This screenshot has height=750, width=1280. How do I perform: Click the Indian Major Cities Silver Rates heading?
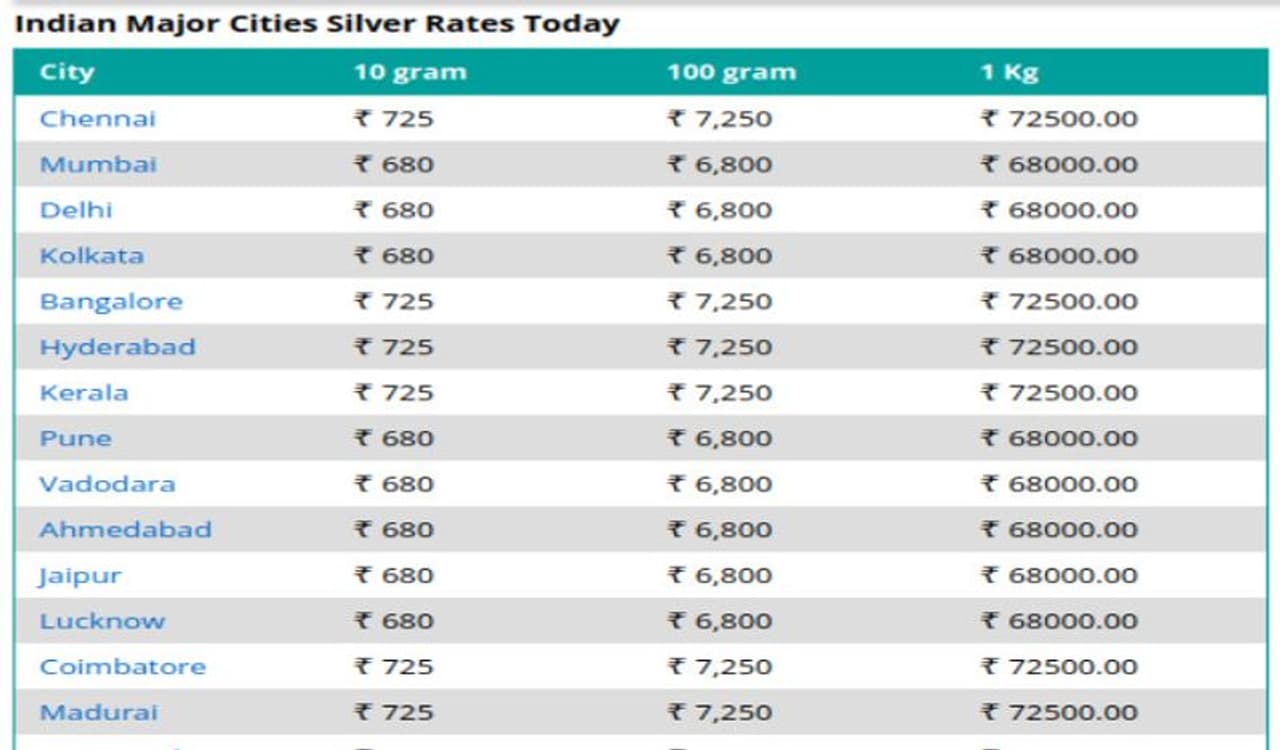pyautogui.click(x=317, y=24)
